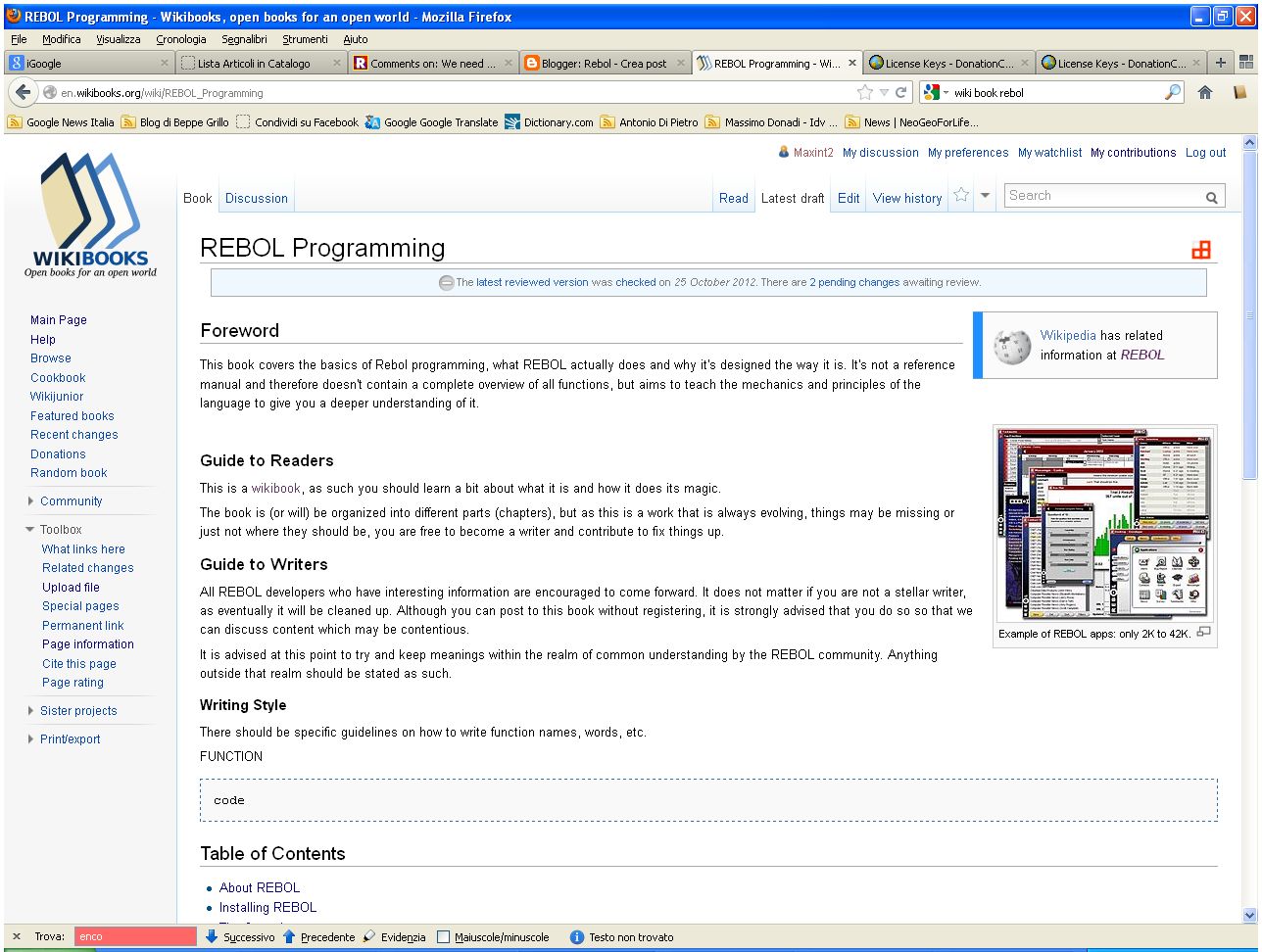Click the Firefox home icon

[1204, 91]
